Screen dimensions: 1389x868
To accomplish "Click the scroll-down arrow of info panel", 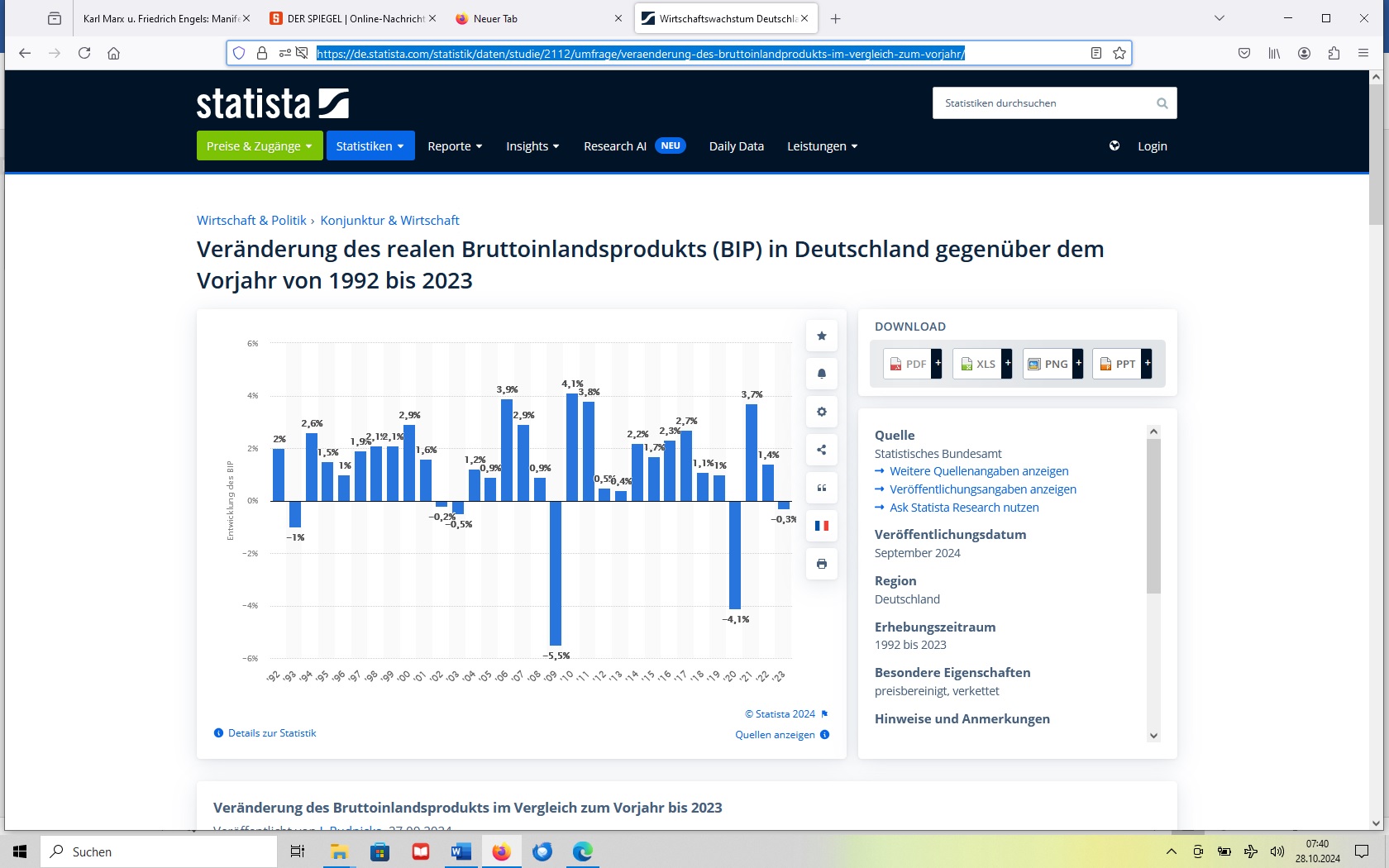I will pos(1154,736).
